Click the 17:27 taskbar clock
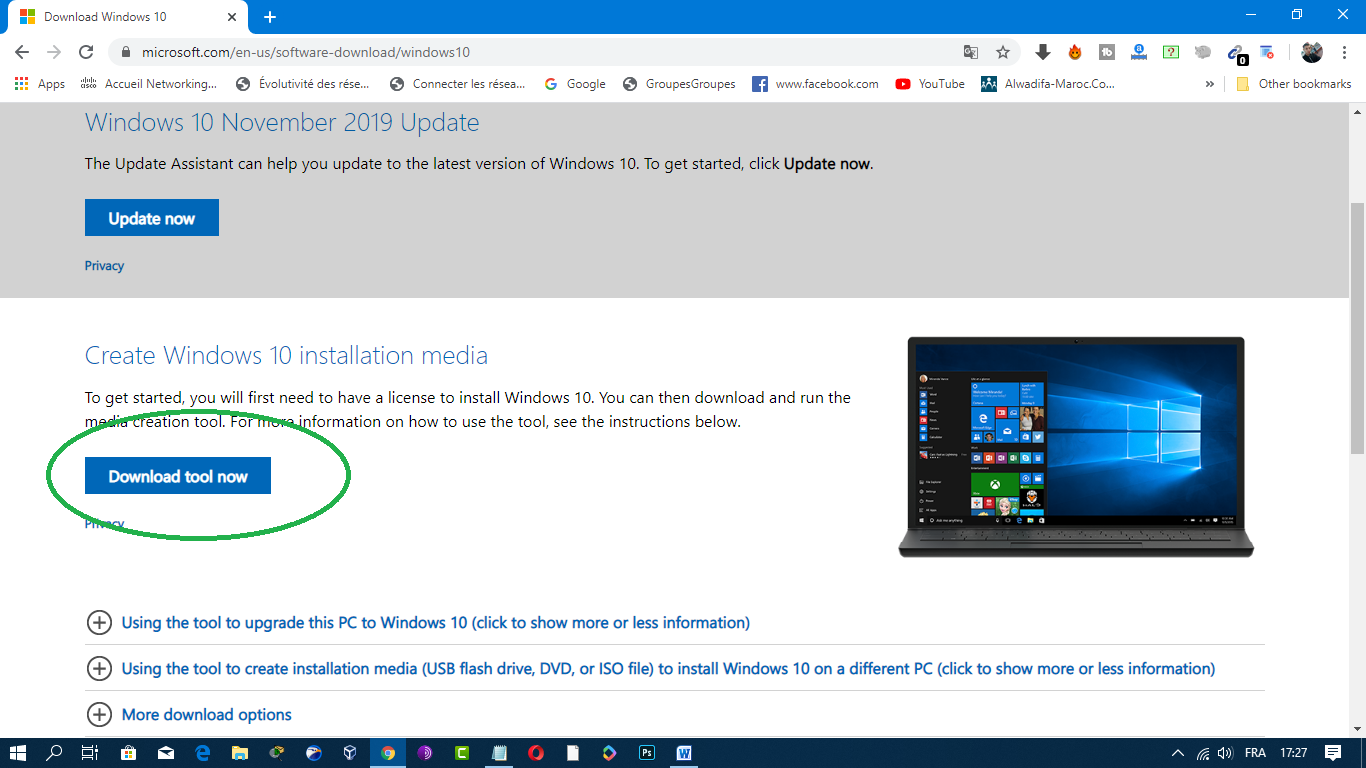This screenshot has width=1366, height=768. (1294, 753)
